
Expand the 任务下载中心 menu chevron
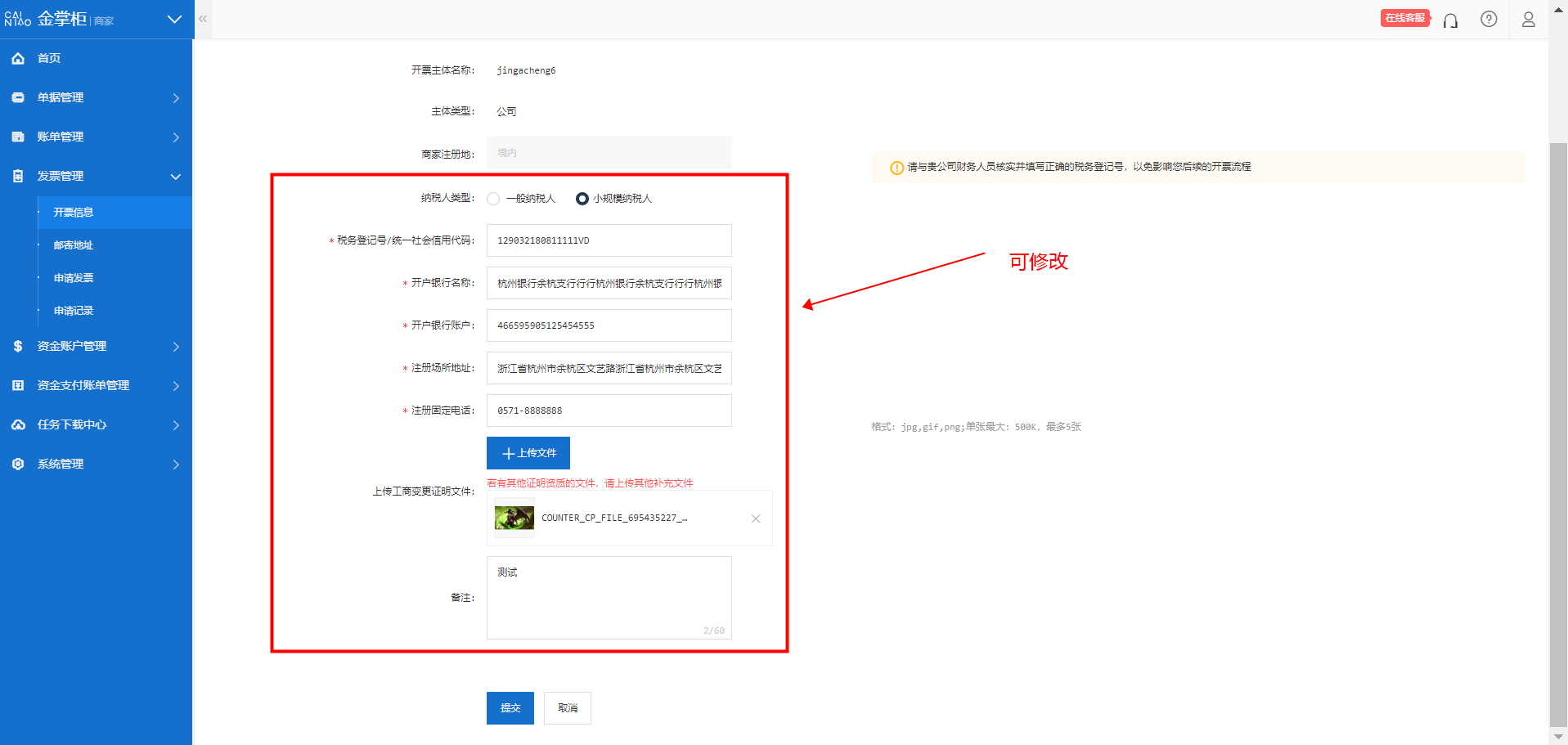[x=176, y=425]
